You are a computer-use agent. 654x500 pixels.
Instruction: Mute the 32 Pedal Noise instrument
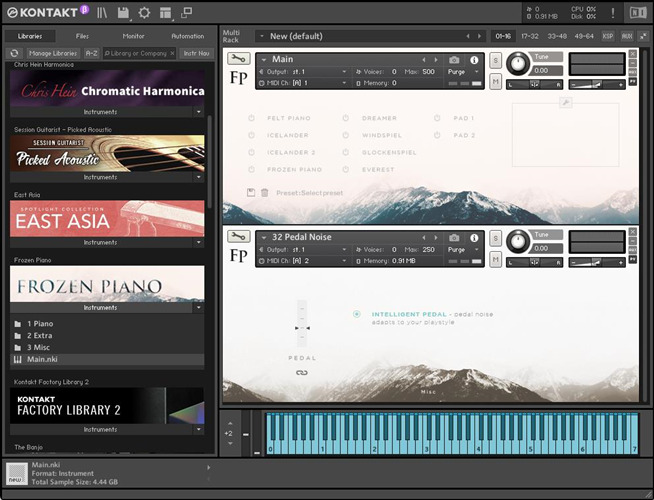495,260
